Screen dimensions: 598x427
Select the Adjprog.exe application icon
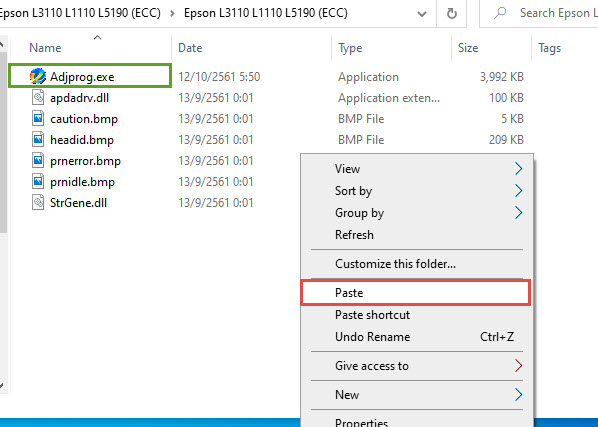[38, 76]
